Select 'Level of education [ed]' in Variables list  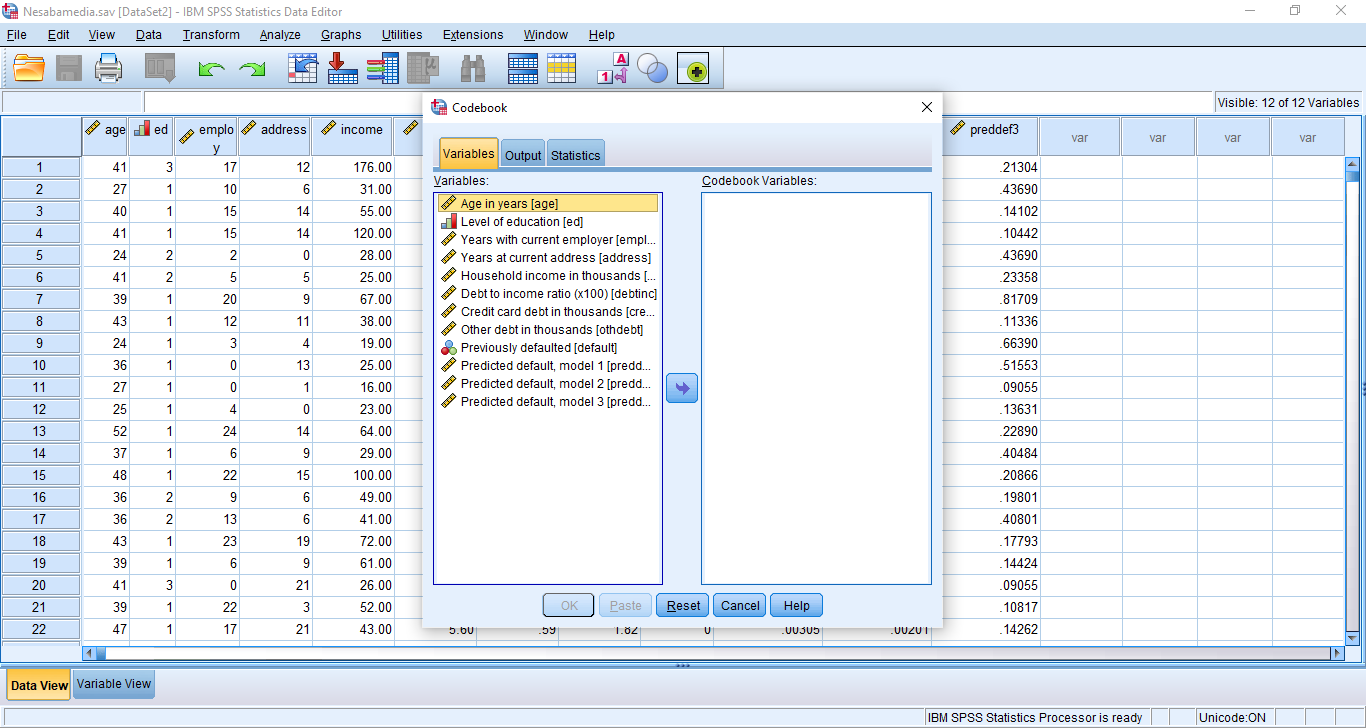(x=521, y=222)
